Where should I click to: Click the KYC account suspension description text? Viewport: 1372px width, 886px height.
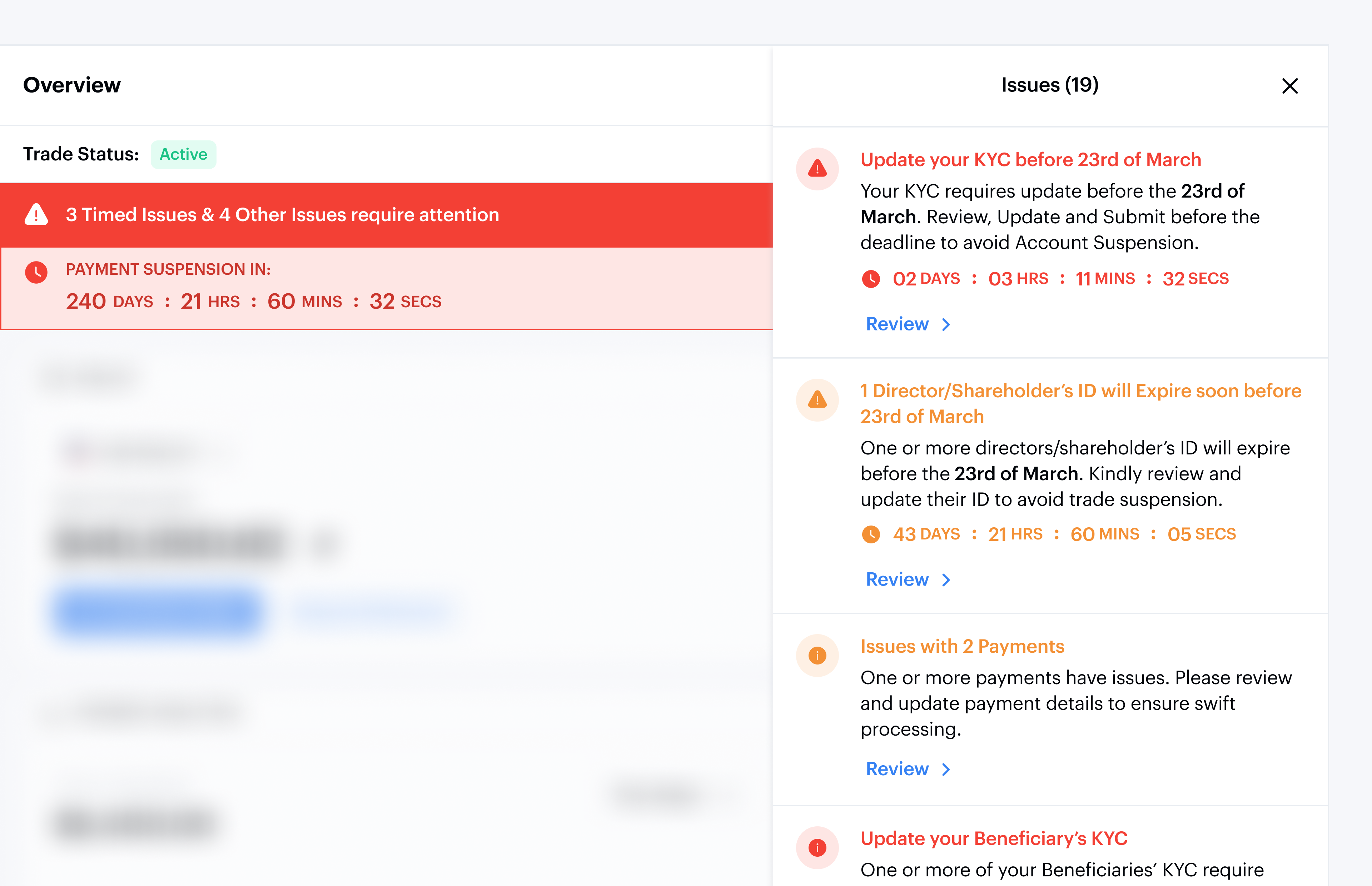(1060, 217)
